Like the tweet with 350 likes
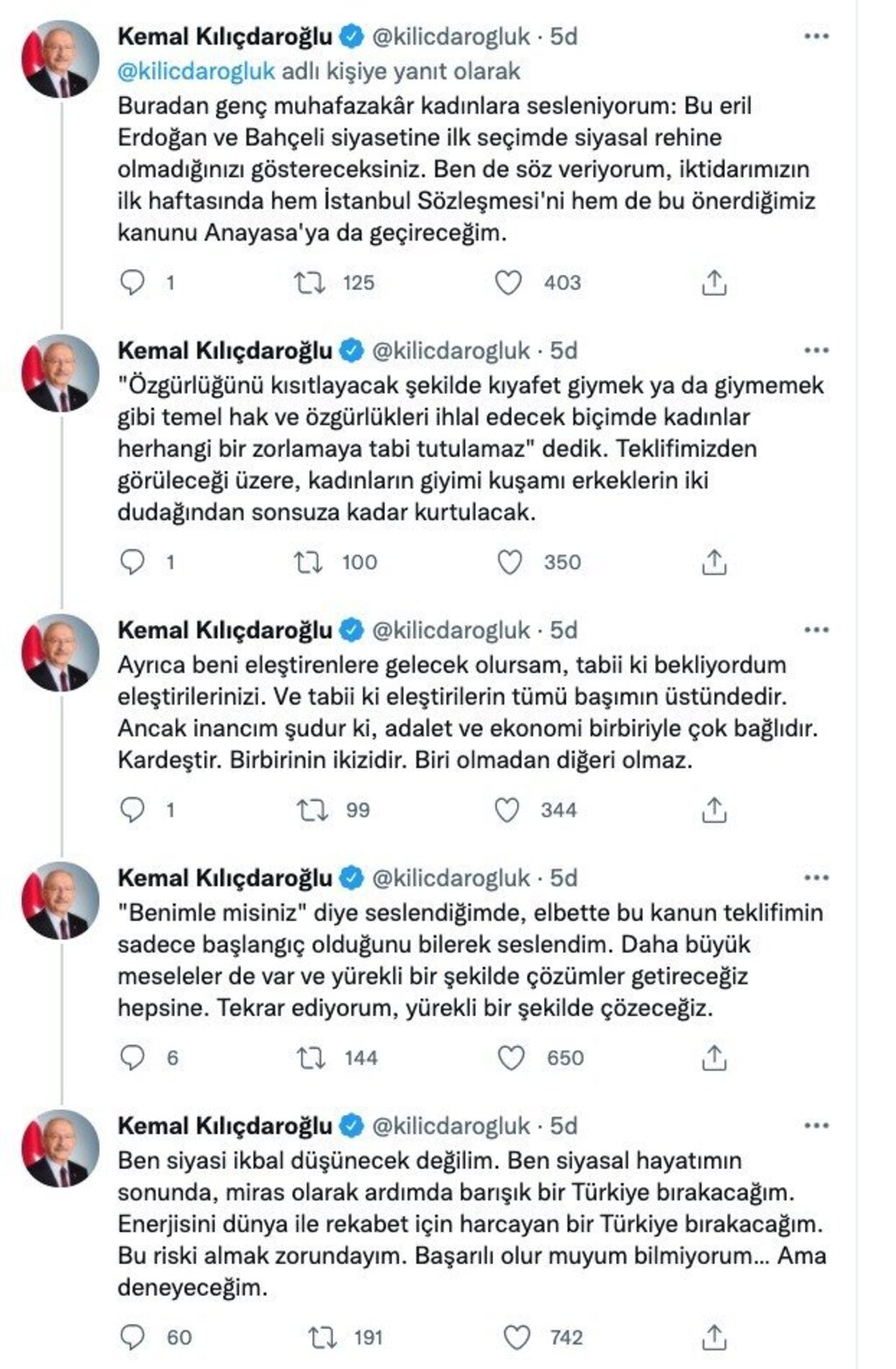 (509, 562)
